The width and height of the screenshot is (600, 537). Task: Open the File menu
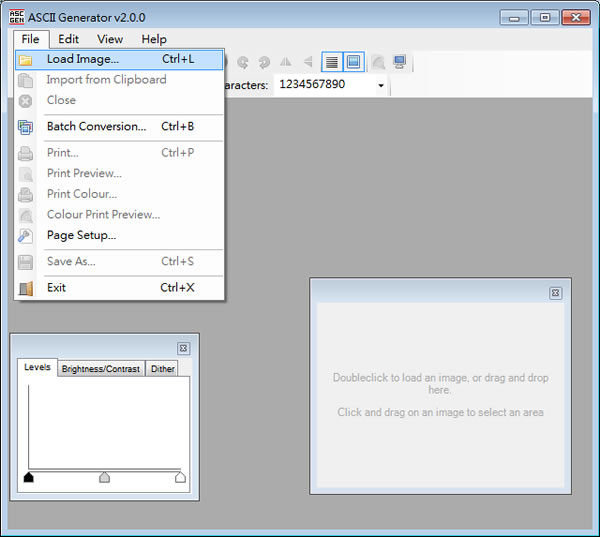click(31, 39)
